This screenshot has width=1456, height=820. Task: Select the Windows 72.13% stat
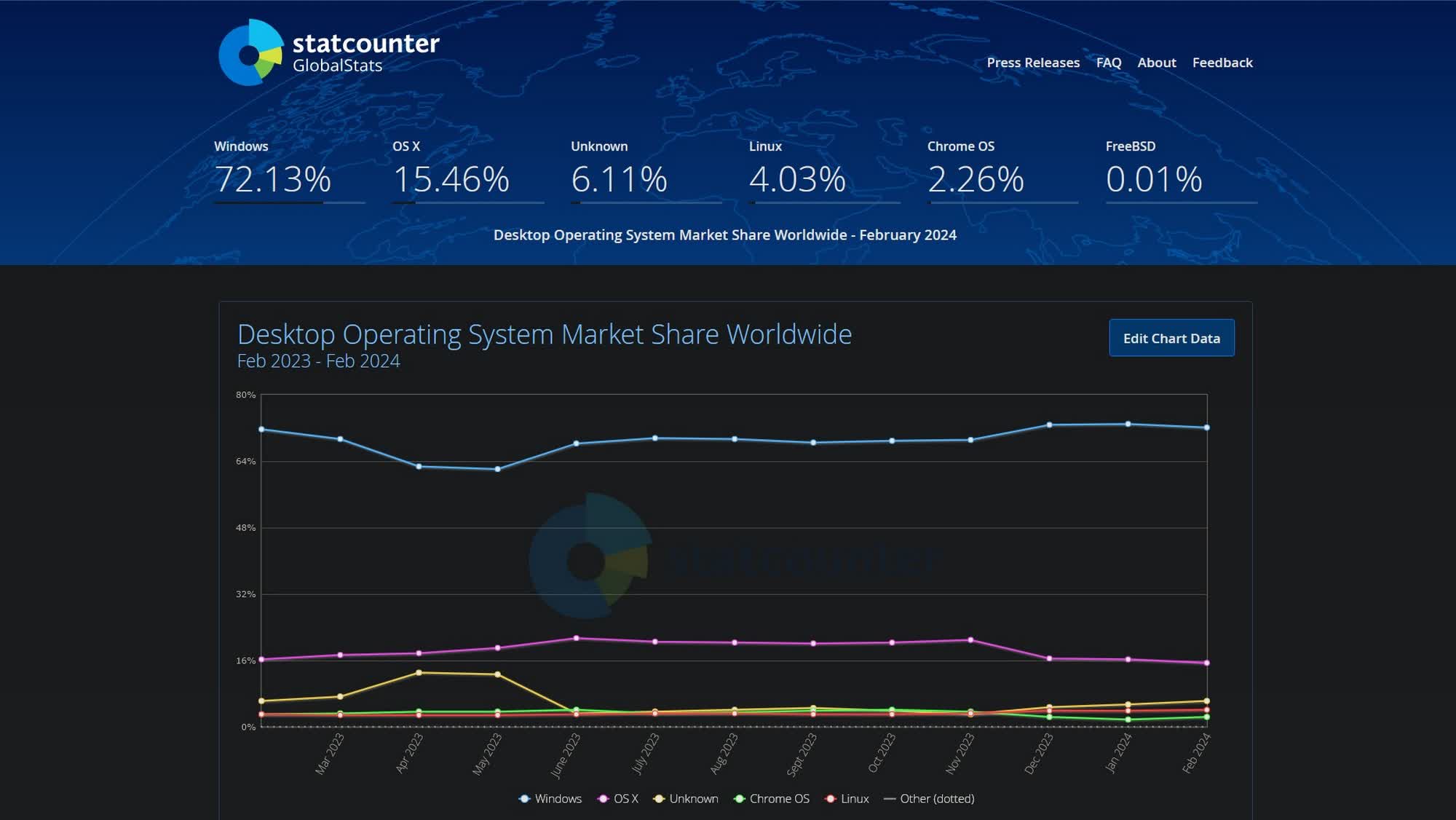(x=289, y=170)
